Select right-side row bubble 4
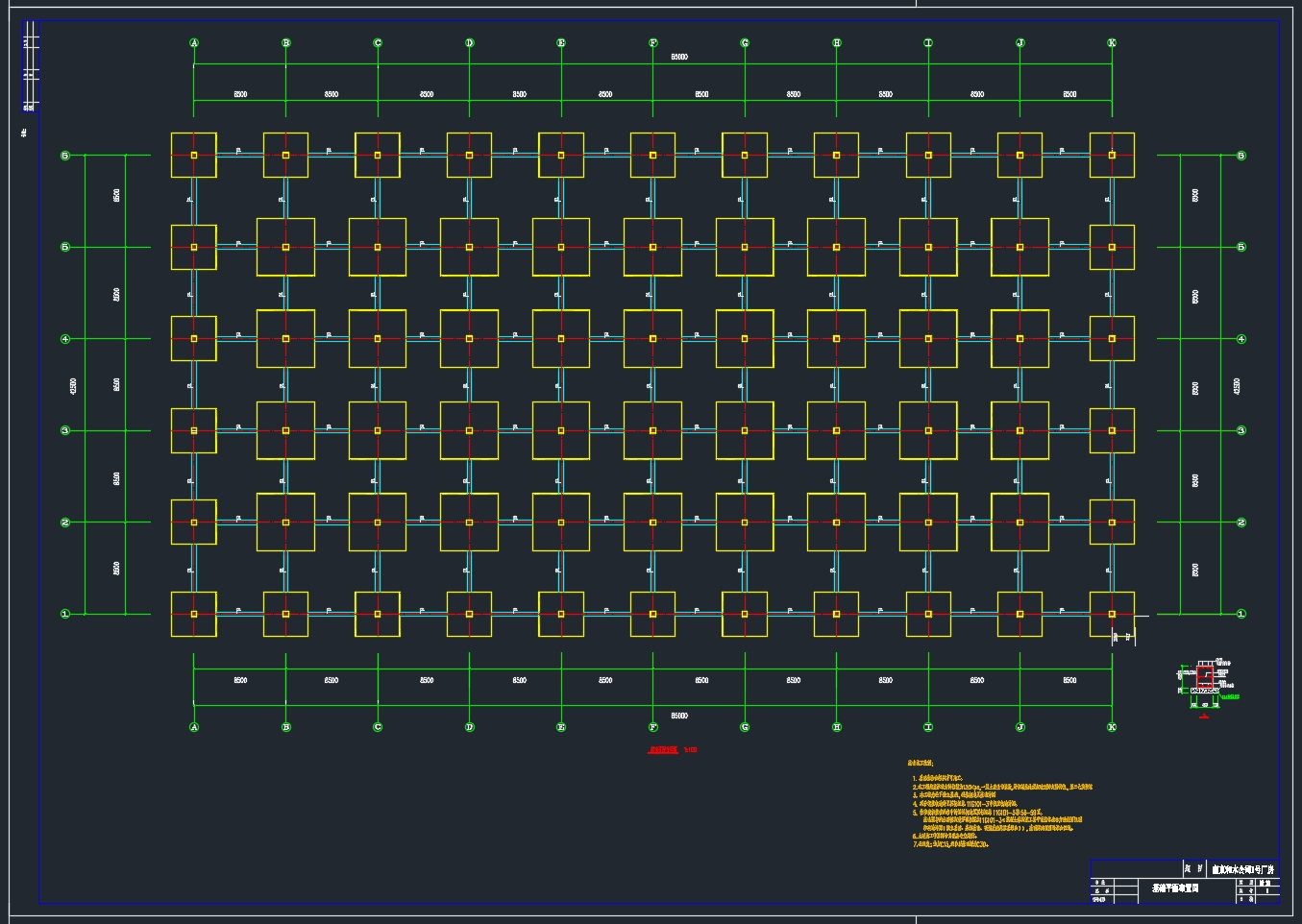This screenshot has height=924, width=1302. [x=1241, y=339]
